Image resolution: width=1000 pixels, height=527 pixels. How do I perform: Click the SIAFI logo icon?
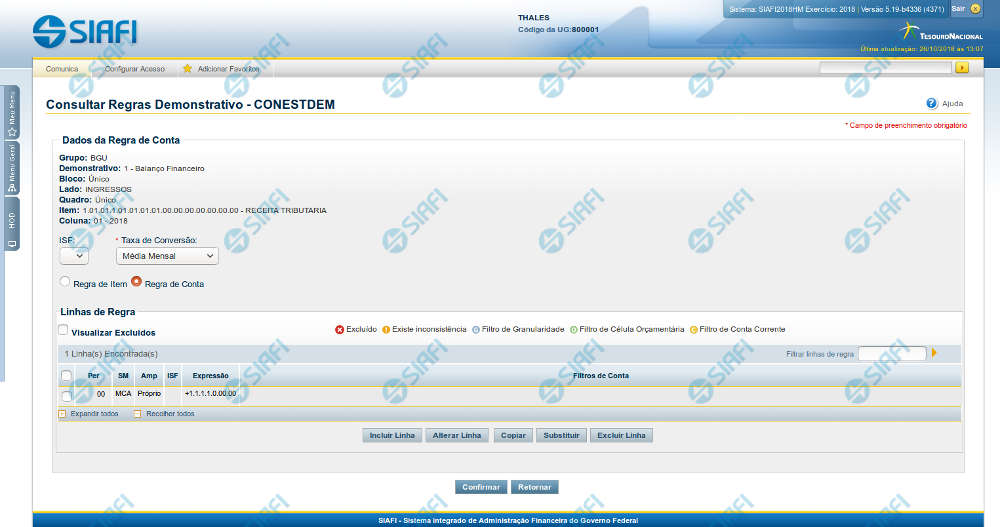(48, 31)
